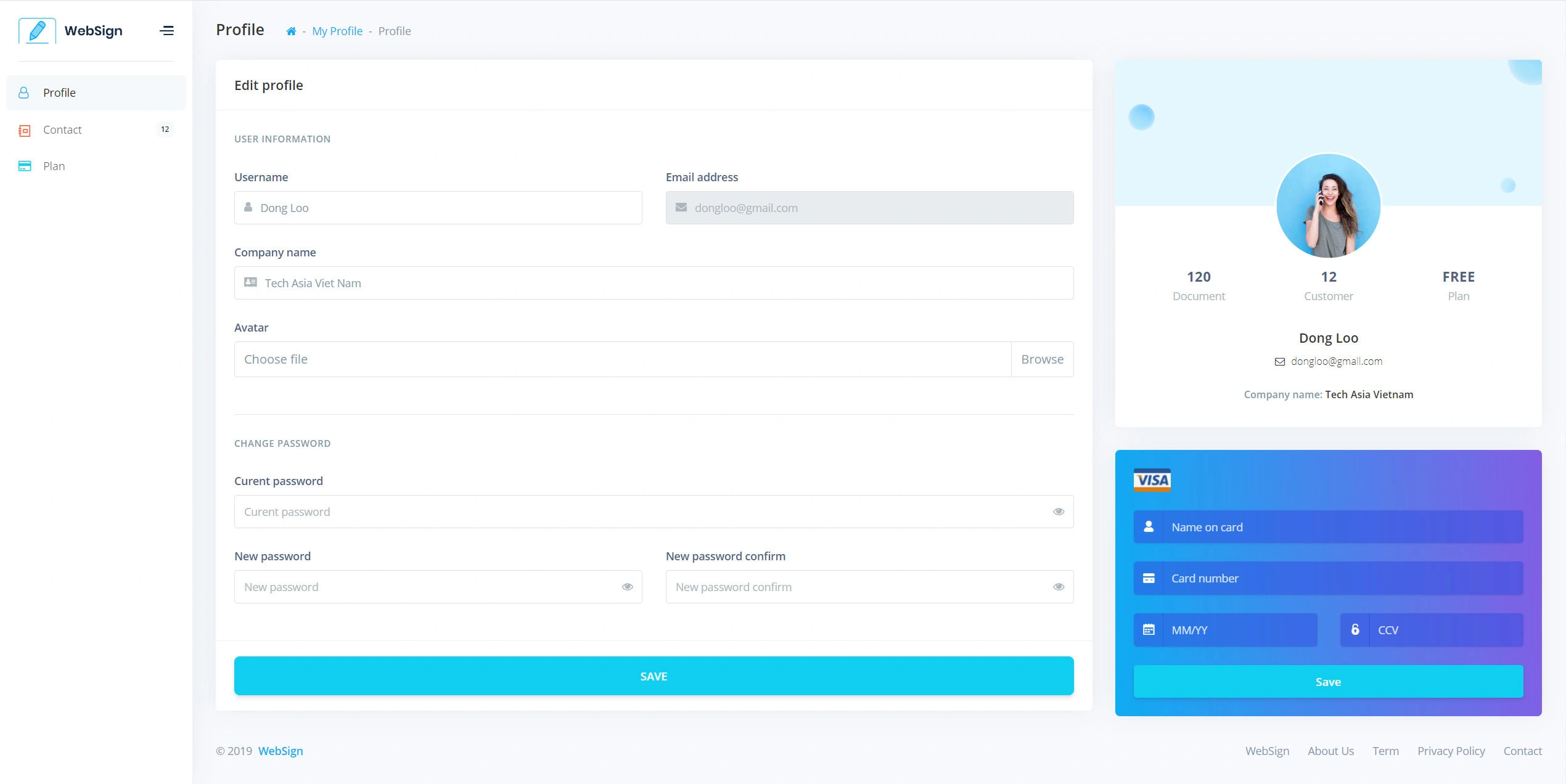Viewport: 1566px width, 784px height.
Task: Click the lock icon beside CCV
Action: coord(1355,630)
